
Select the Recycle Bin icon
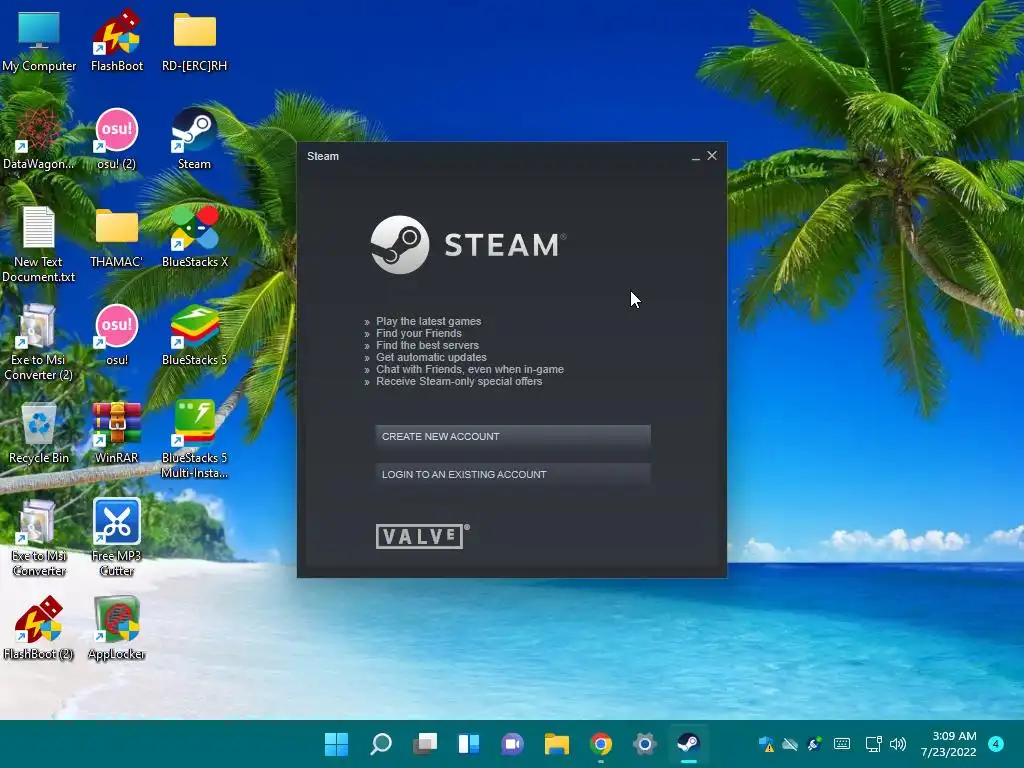[39, 432]
